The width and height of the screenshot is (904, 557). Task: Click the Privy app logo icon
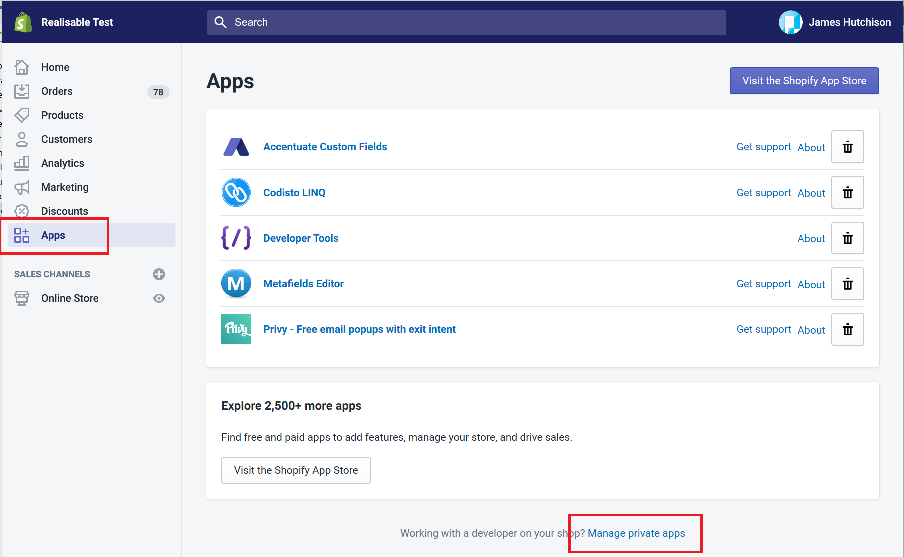point(236,329)
